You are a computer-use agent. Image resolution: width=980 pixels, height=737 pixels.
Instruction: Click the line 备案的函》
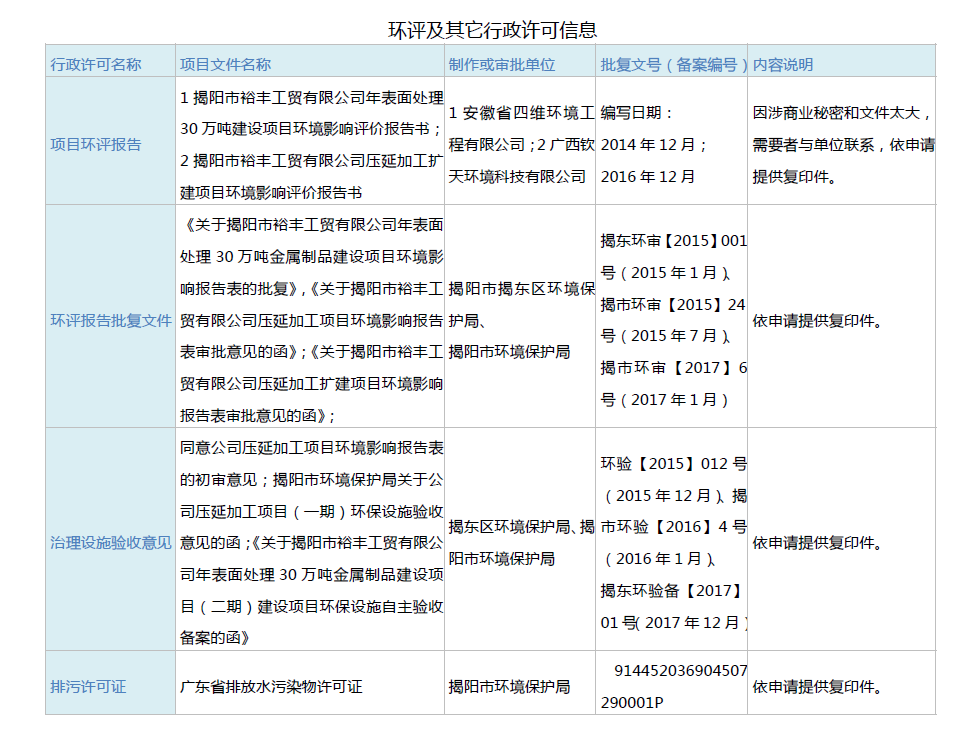pyautogui.click(x=215, y=638)
